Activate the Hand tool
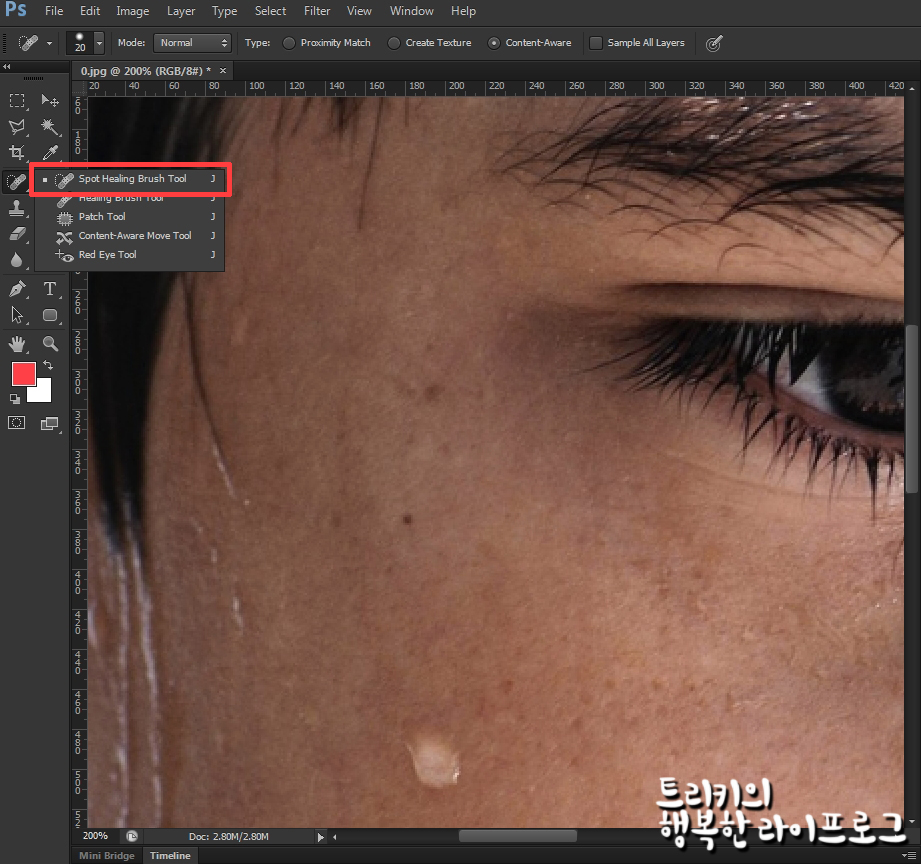The image size is (921, 864). click(x=17, y=344)
